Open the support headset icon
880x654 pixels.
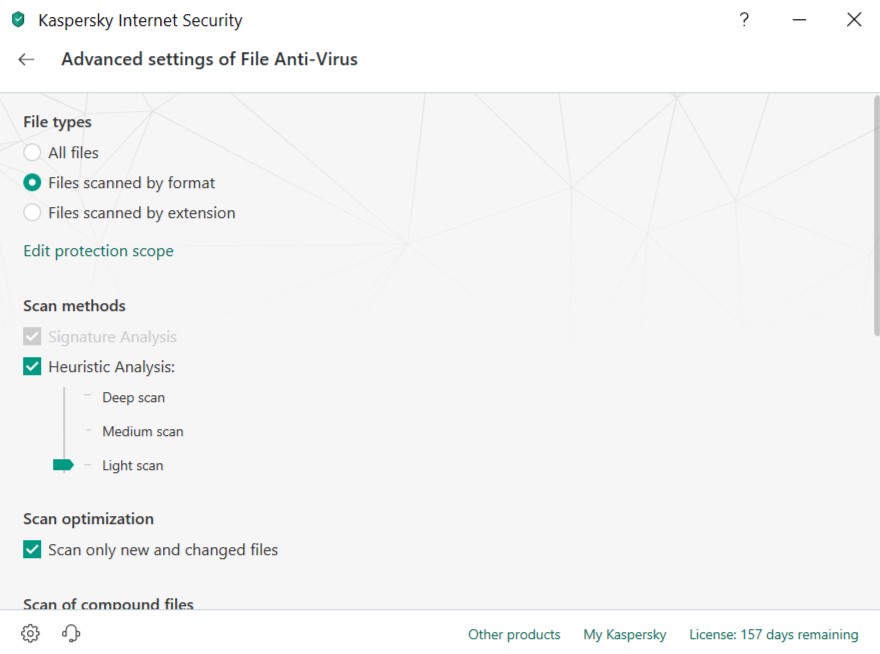pos(71,634)
